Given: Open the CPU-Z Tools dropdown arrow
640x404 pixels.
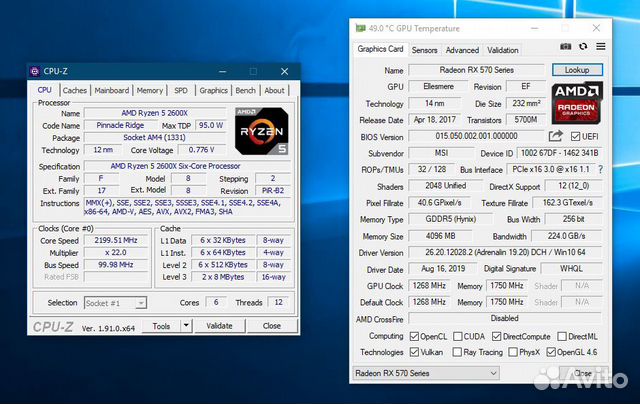Looking at the screenshot, I should [x=186, y=325].
